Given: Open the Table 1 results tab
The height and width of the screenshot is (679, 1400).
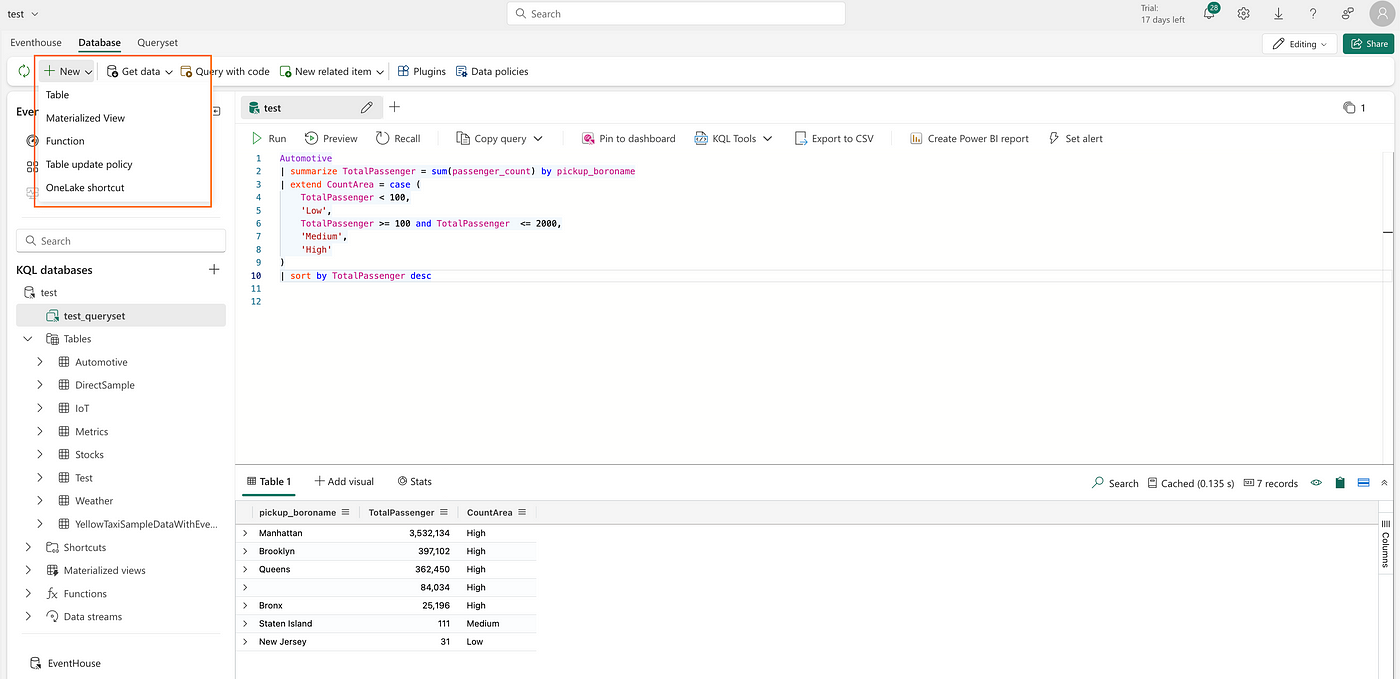Looking at the screenshot, I should point(269,482).
